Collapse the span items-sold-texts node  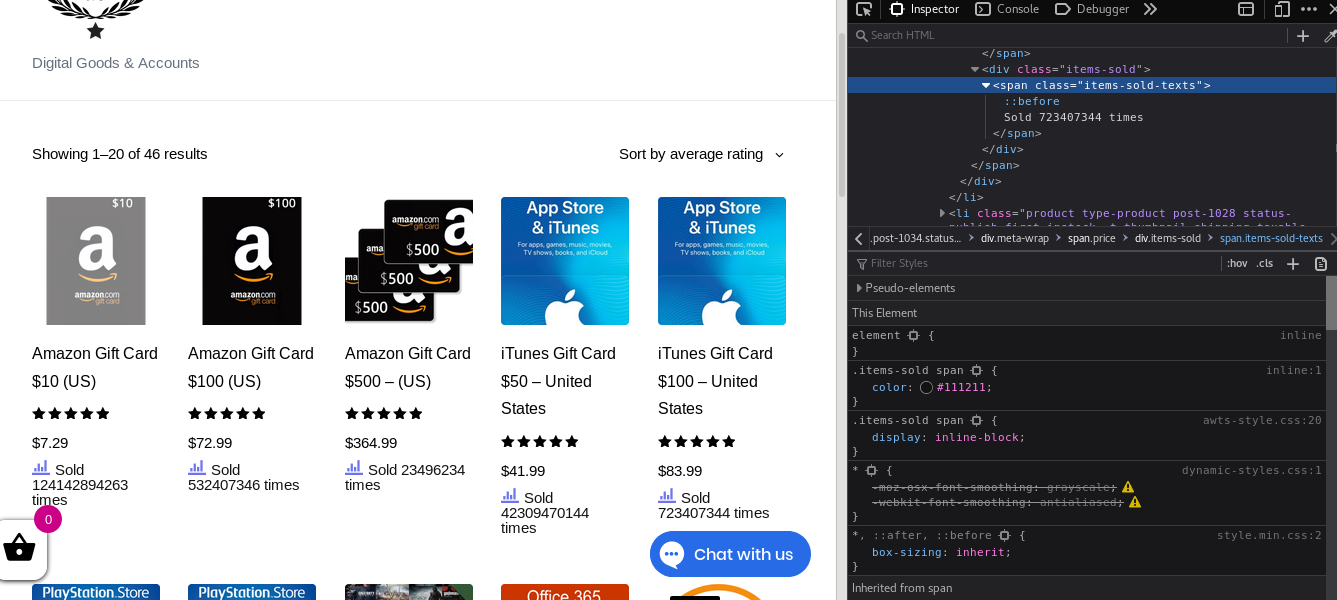pos(986,86)
